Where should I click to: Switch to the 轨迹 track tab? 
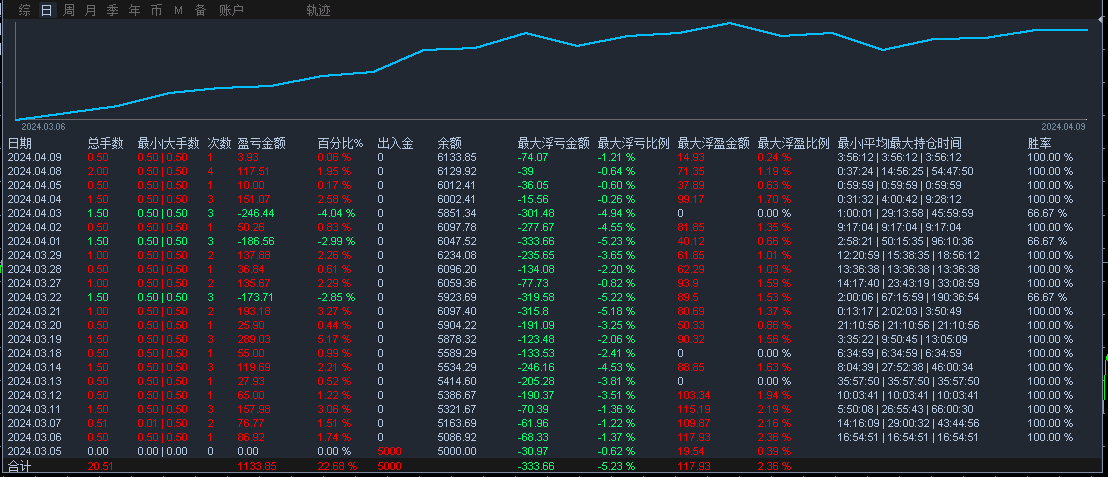[319, 10]
